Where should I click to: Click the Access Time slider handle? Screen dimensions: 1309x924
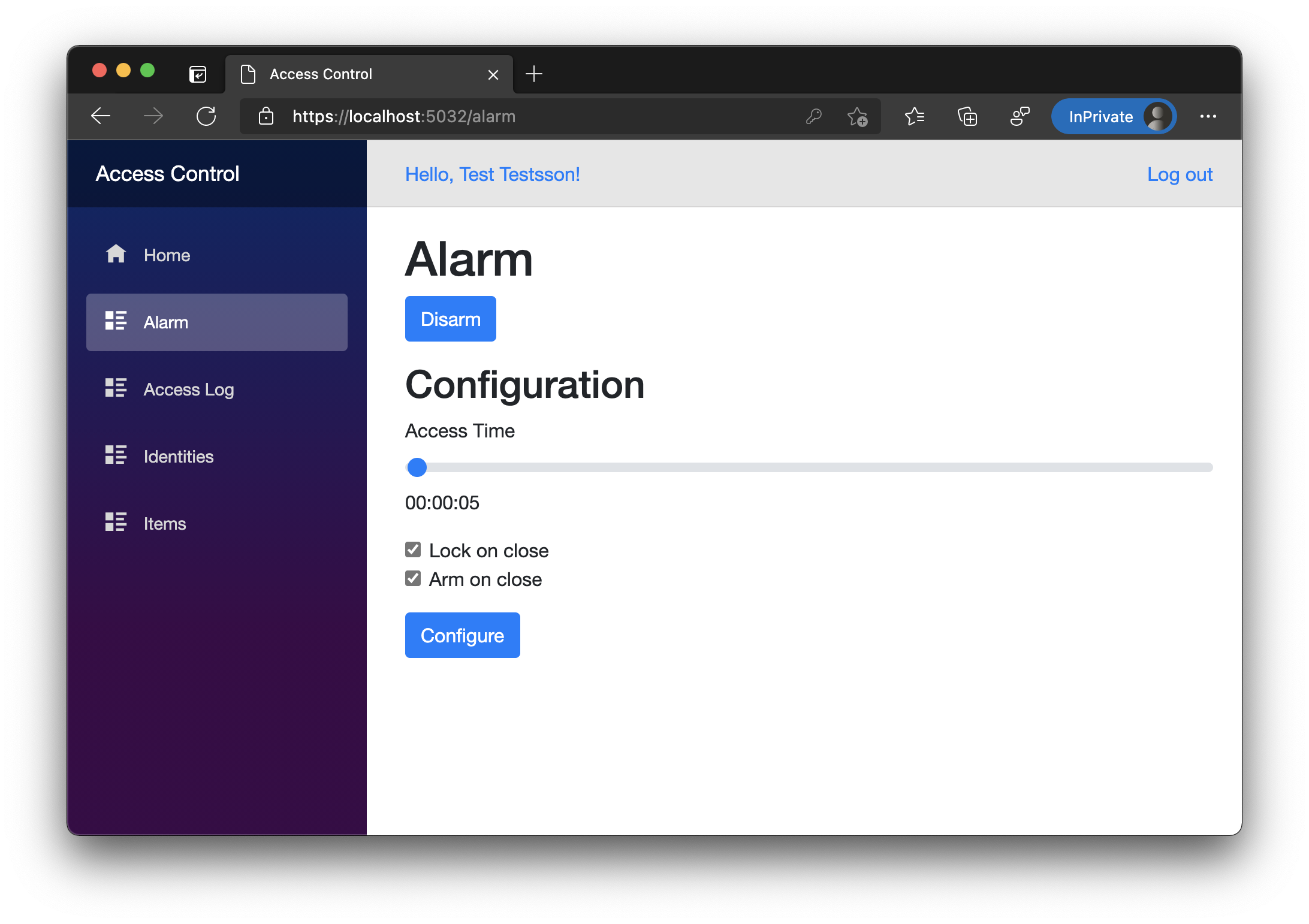[x=417, y=467]
